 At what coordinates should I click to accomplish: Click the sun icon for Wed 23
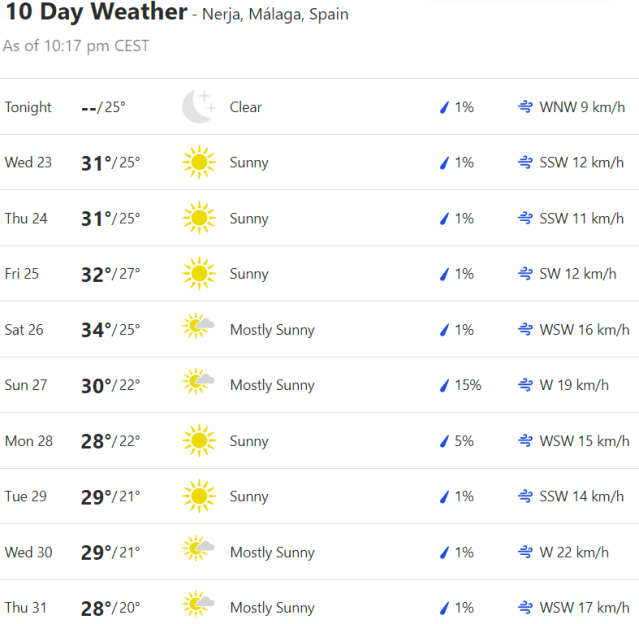coord(198,163)
